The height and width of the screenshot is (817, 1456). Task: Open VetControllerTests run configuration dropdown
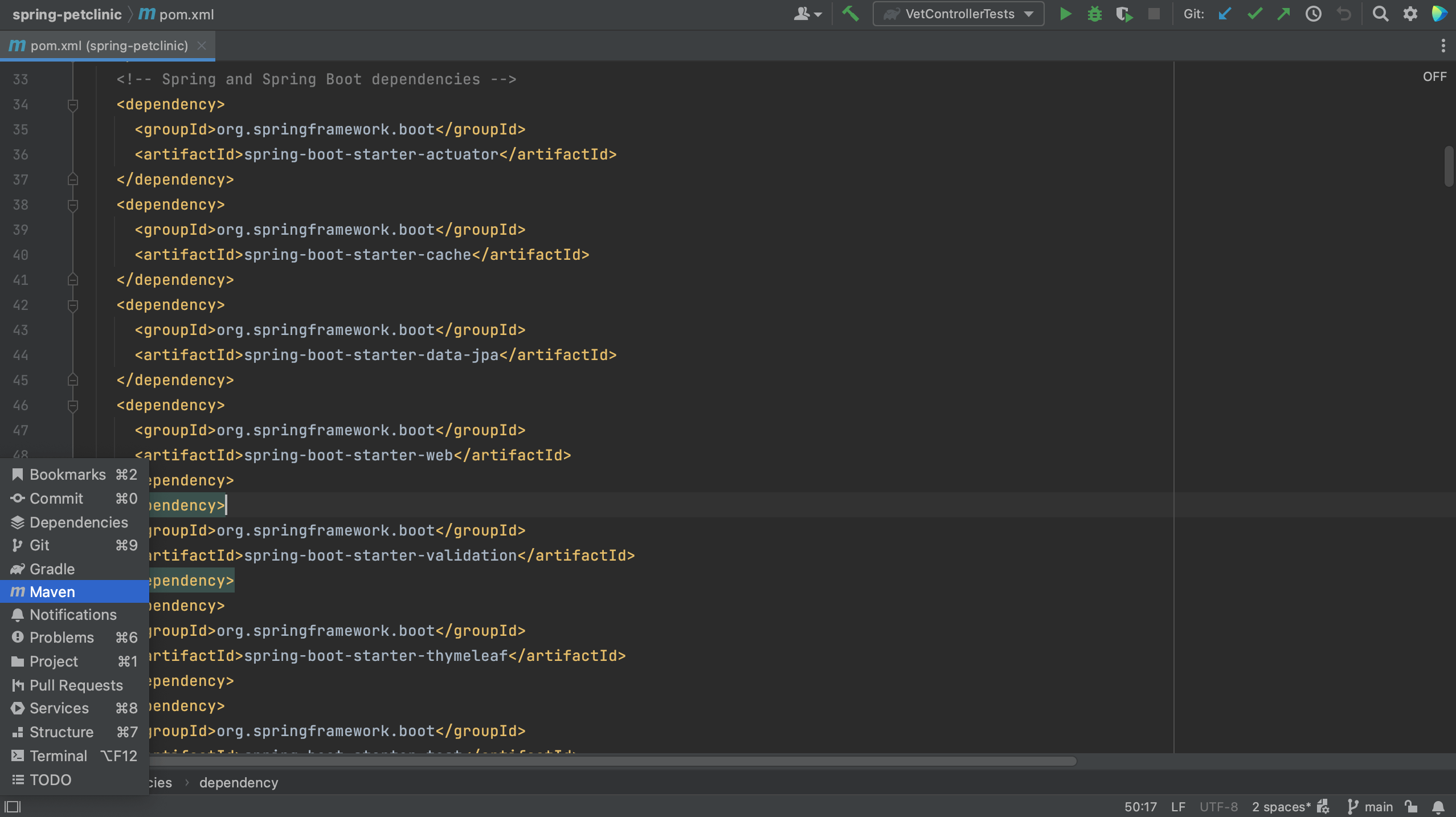(959, 14)
